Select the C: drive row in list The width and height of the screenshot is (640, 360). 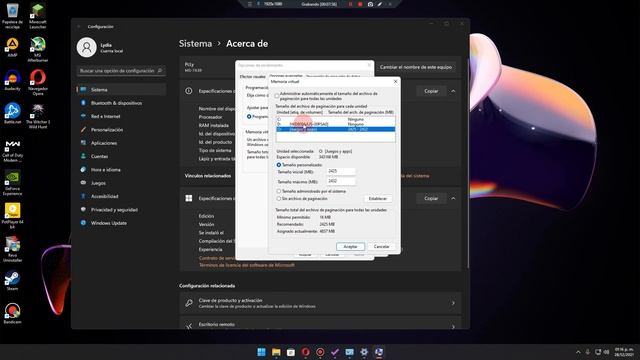tap(336, 119)
